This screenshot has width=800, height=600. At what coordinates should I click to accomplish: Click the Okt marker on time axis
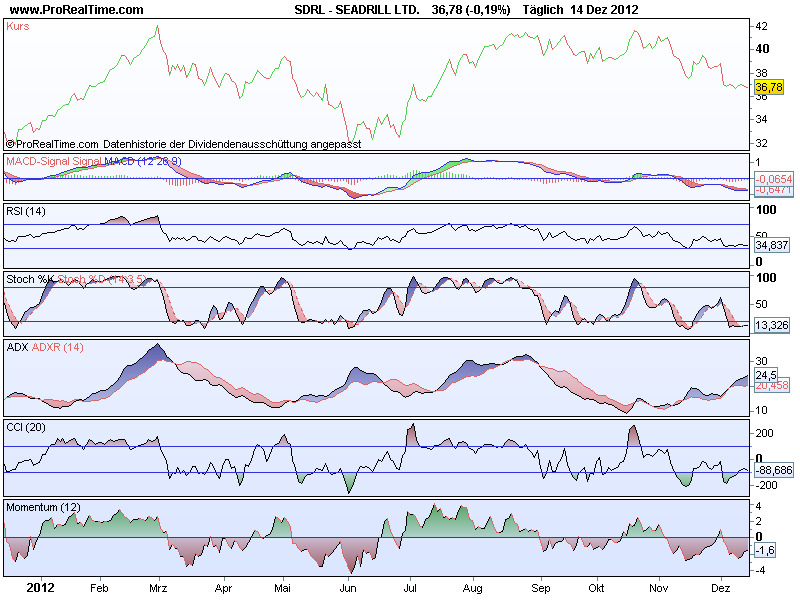click(596, 588)
